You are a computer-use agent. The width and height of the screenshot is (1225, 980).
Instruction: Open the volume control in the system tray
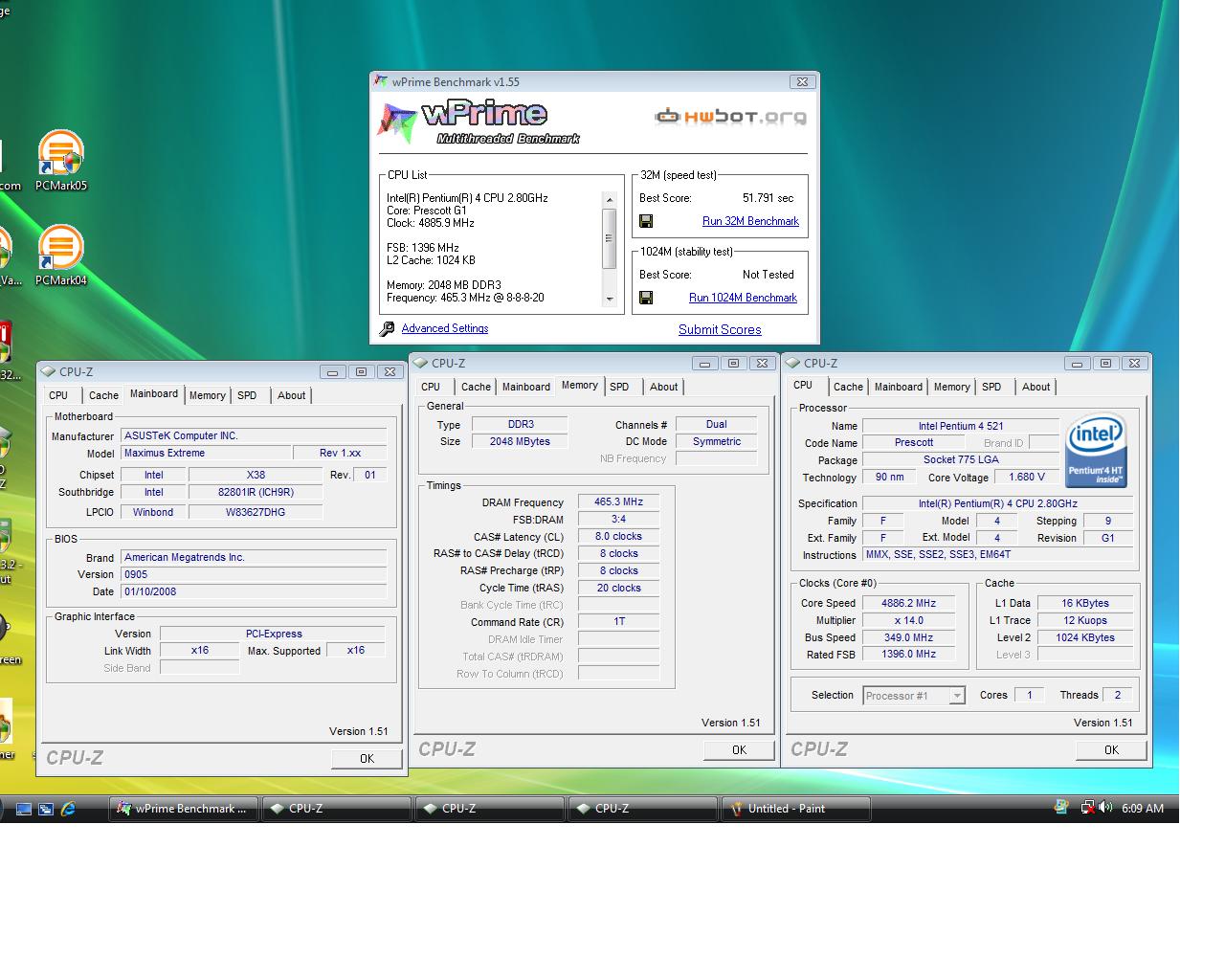tap(1106, 808)
